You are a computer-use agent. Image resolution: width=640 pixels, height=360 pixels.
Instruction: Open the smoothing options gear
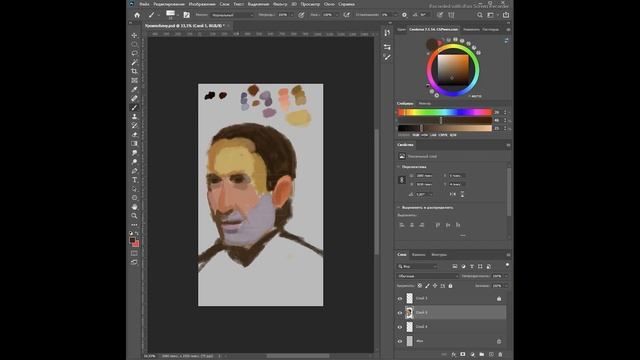[404, 15]
